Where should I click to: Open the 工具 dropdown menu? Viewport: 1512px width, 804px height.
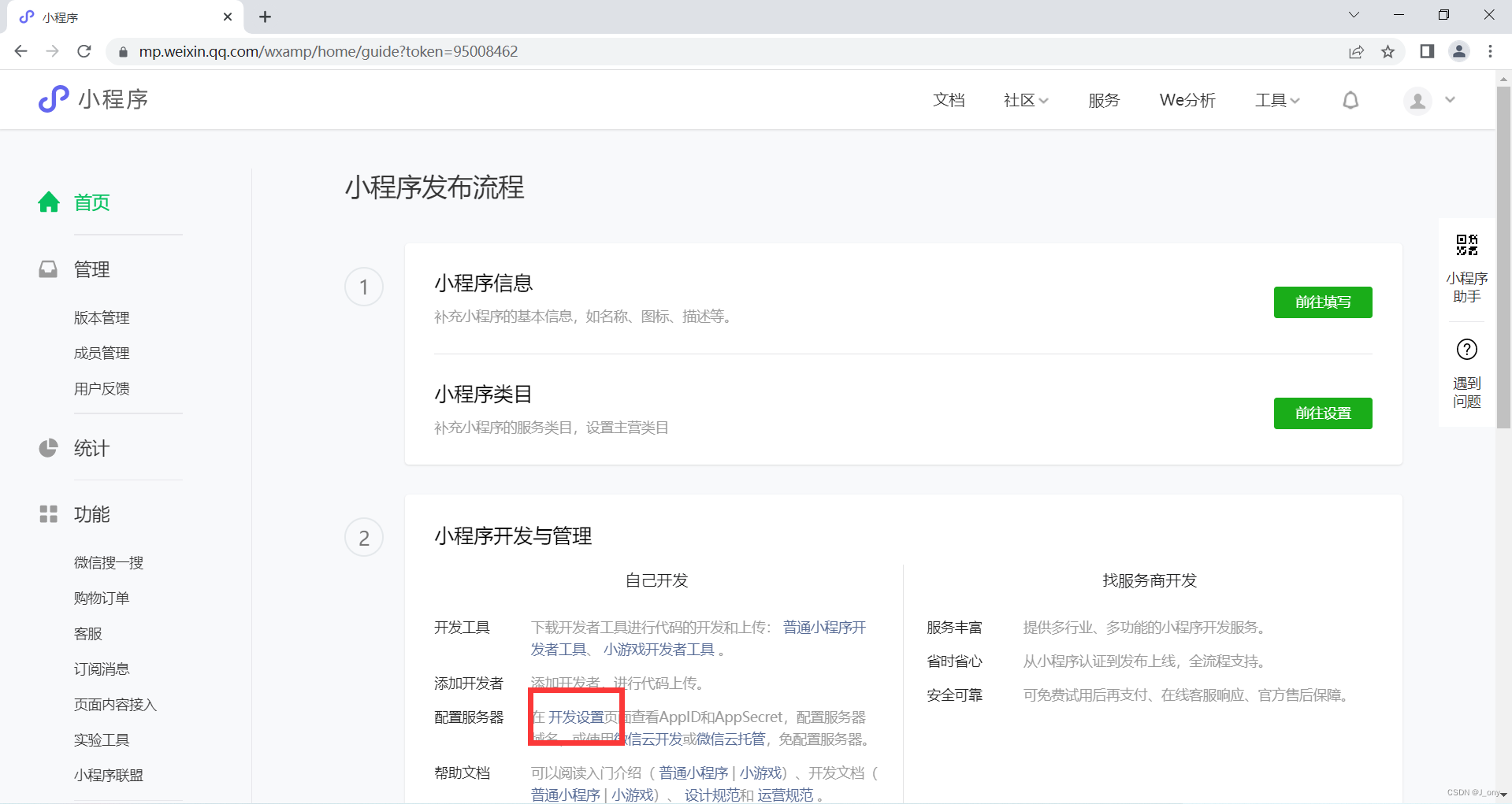click(1277, 100)
